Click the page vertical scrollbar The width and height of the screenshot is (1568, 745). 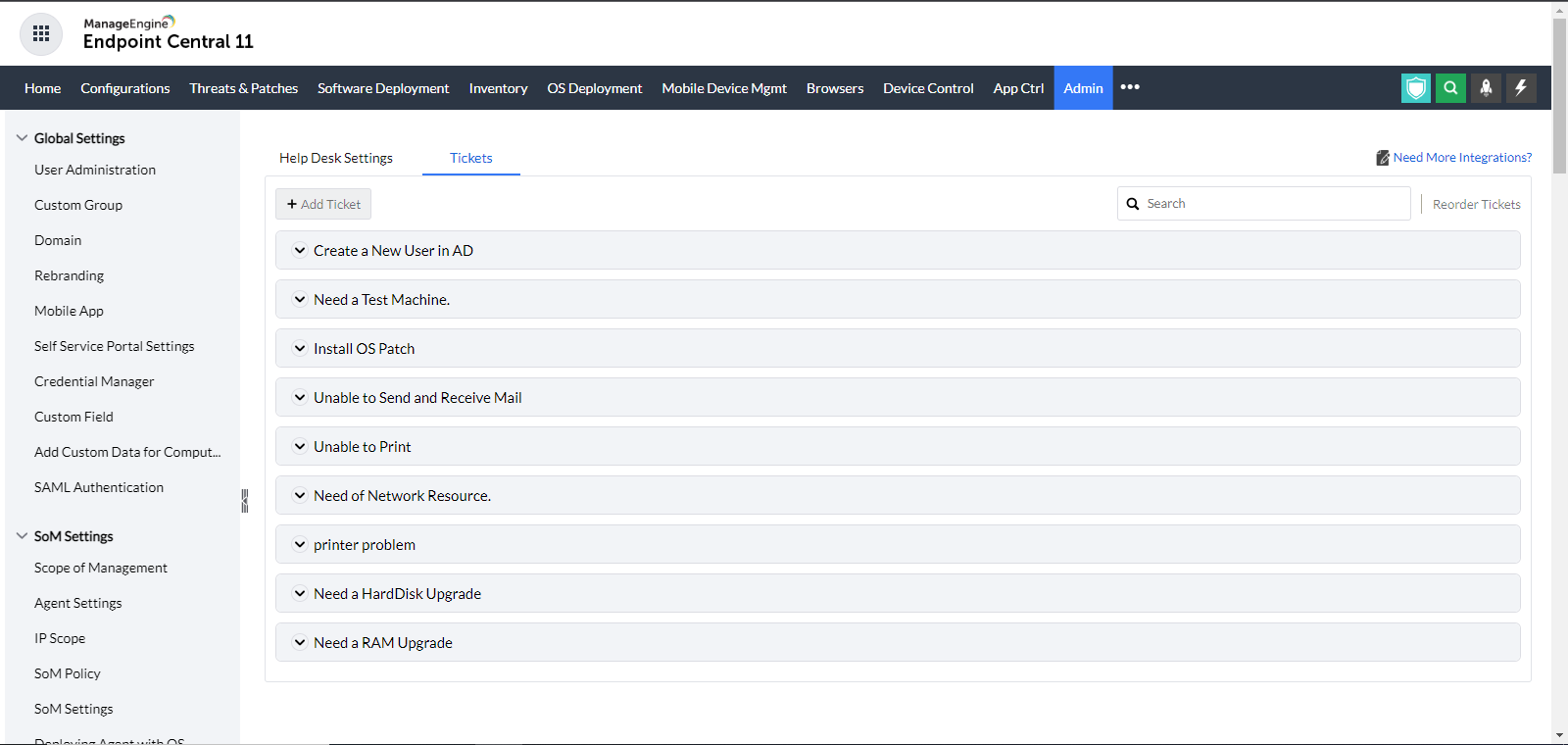click(x=1559, y=98)
